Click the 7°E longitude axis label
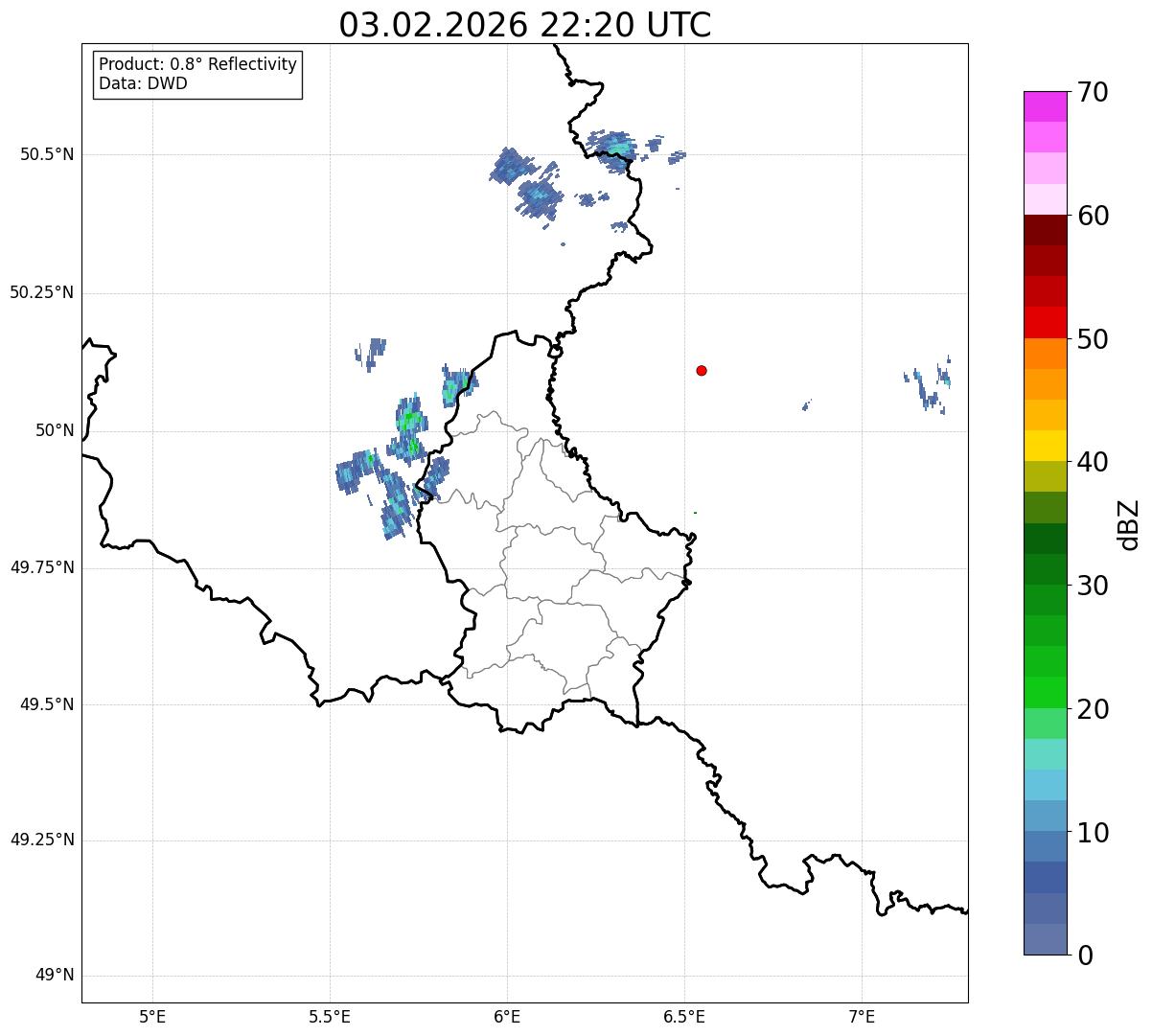Screen dimensions: 1152x1036 (862, 1016)
